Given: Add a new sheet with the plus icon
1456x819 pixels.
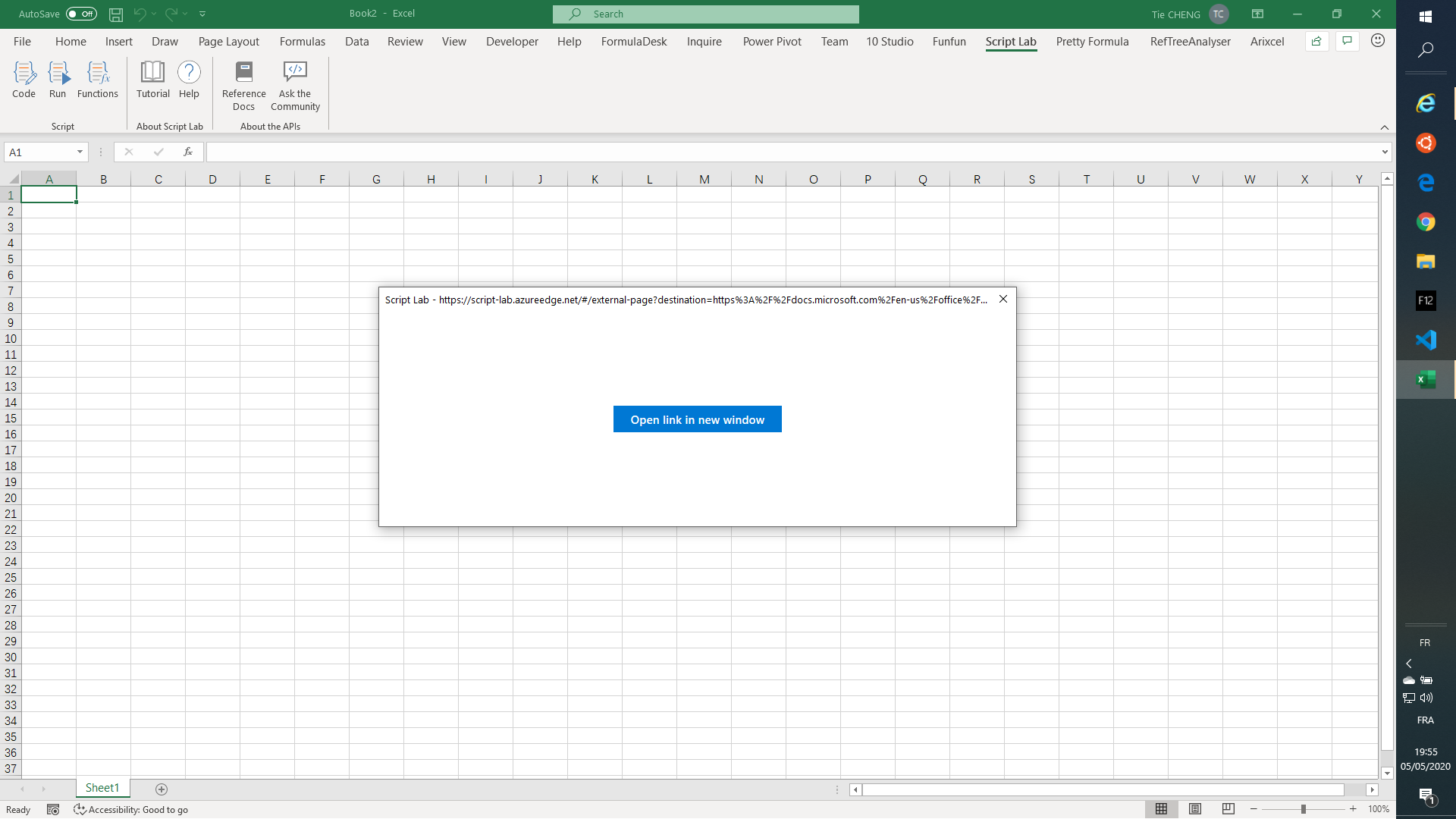Looking at the screenshot, I should [161, 789].
